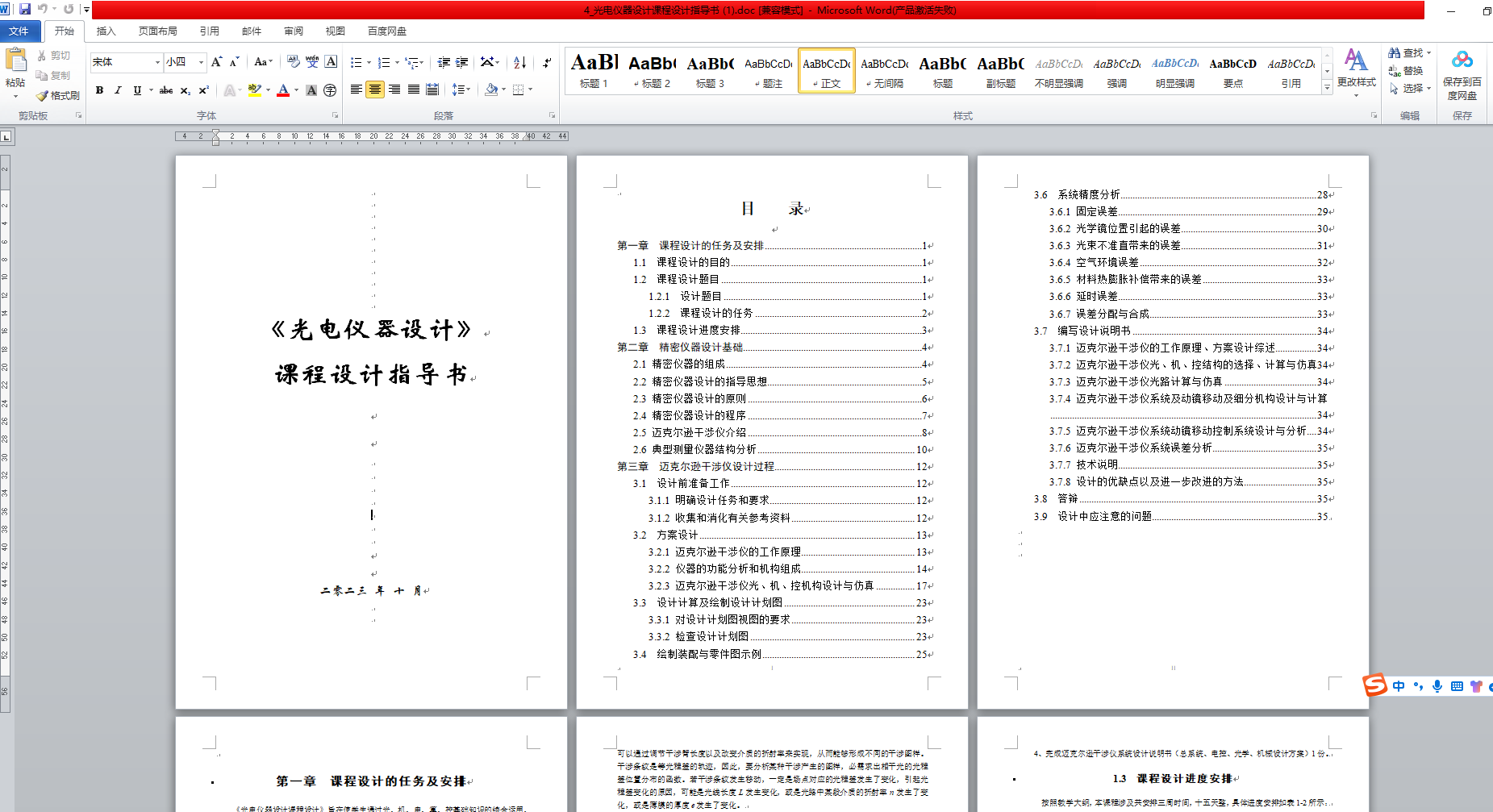Toggle the highlighted Center alignment button
1493x812 pixels.
pos(375,90)
